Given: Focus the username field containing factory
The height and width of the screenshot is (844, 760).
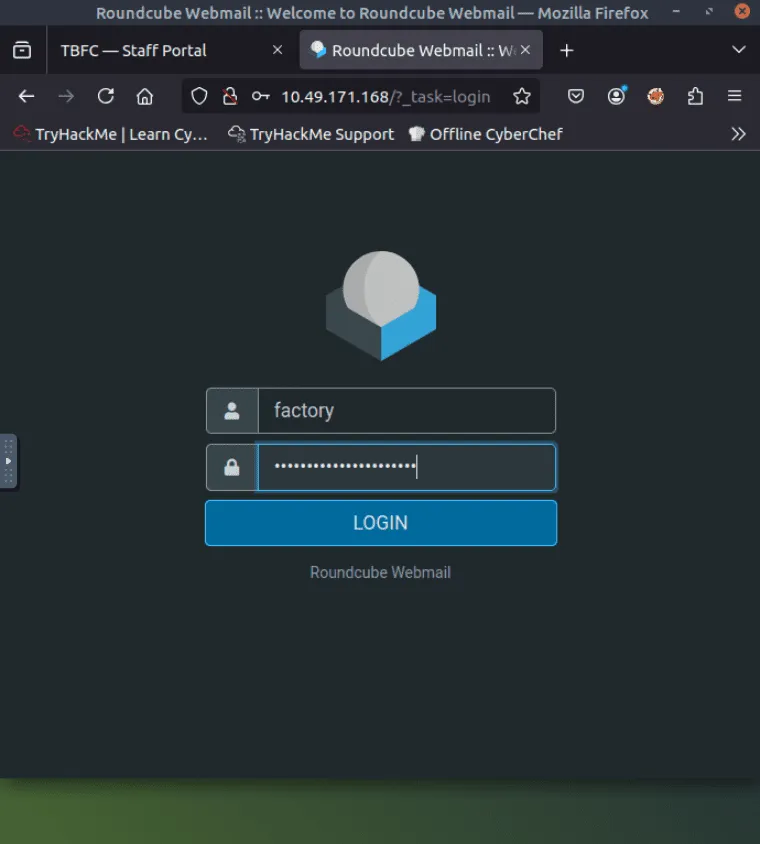Looking at the screenshot, I should 407,411.
